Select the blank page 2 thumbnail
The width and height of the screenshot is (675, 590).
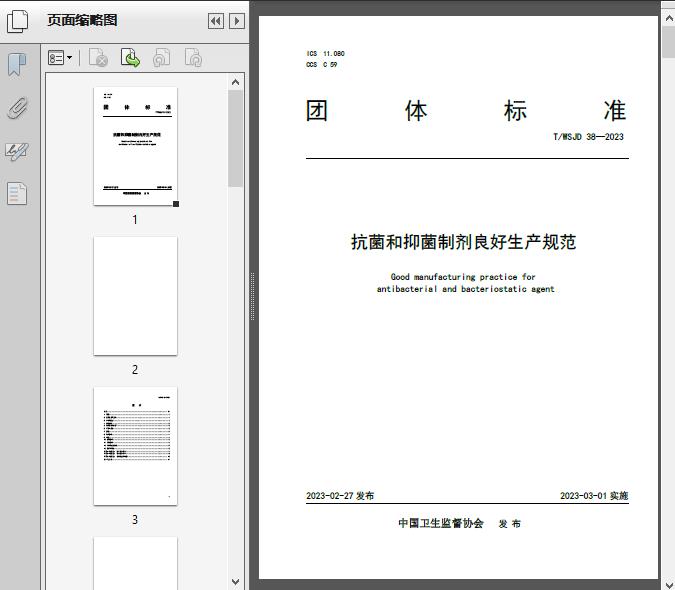tap(135, 296)
